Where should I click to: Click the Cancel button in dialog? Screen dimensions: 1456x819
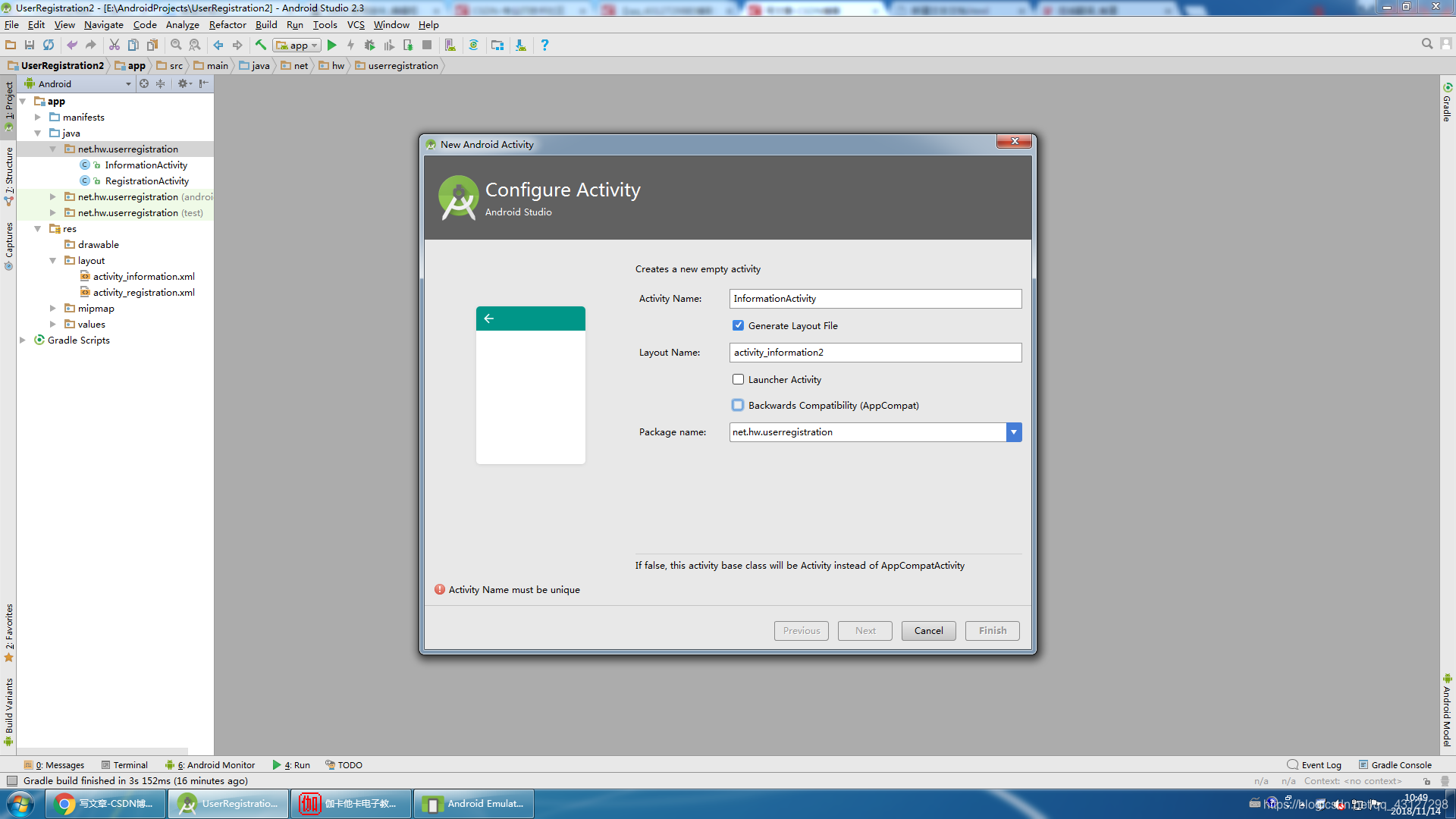(x=928, y=631)
